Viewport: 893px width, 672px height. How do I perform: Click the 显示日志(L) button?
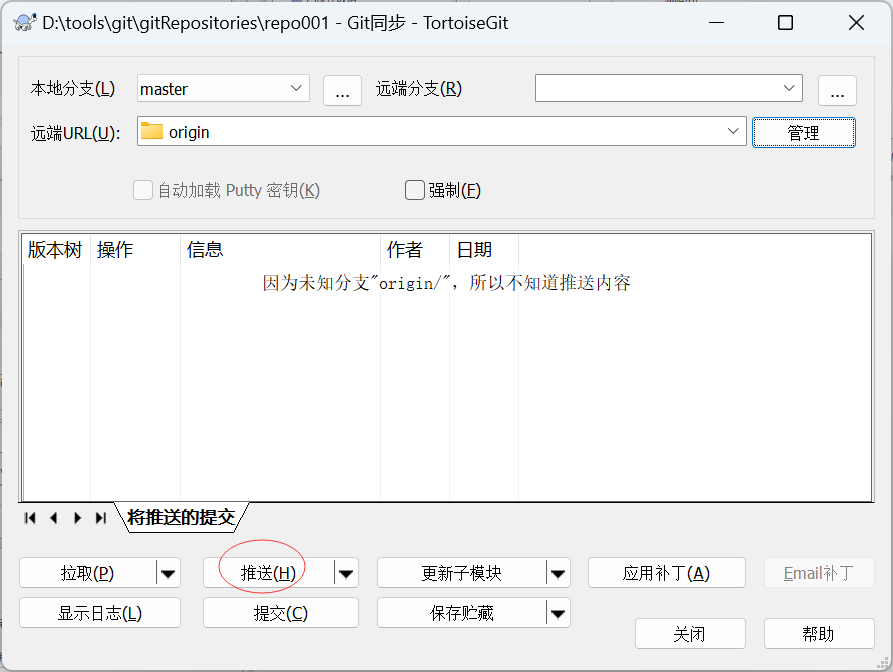[x=100, y=613]
